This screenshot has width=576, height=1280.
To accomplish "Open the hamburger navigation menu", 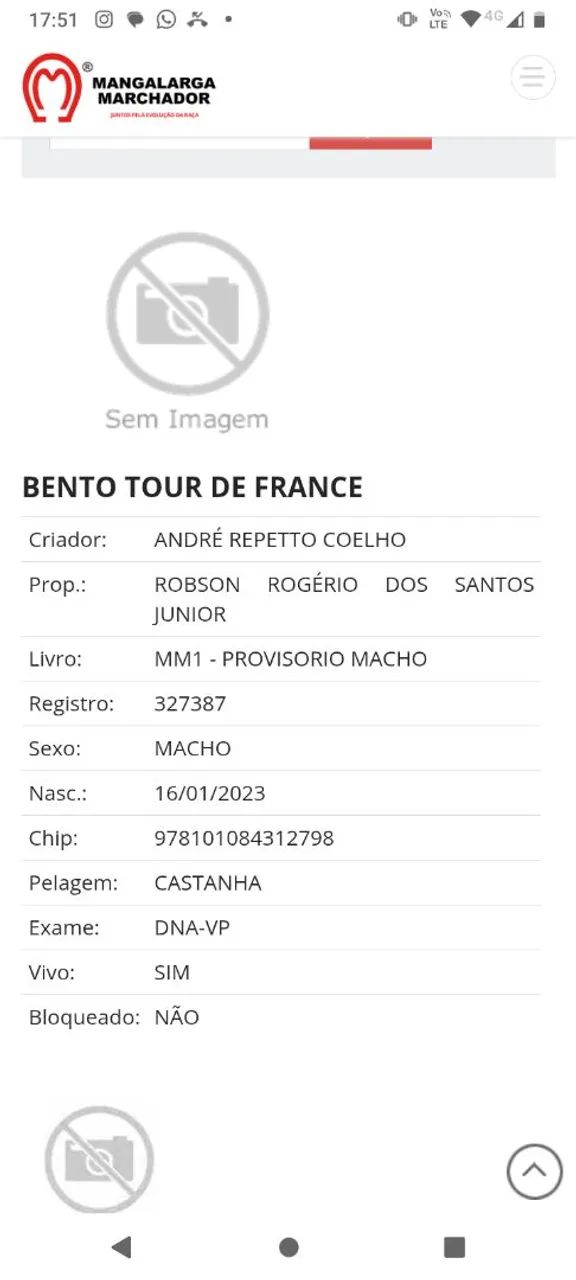I will 533,77.
